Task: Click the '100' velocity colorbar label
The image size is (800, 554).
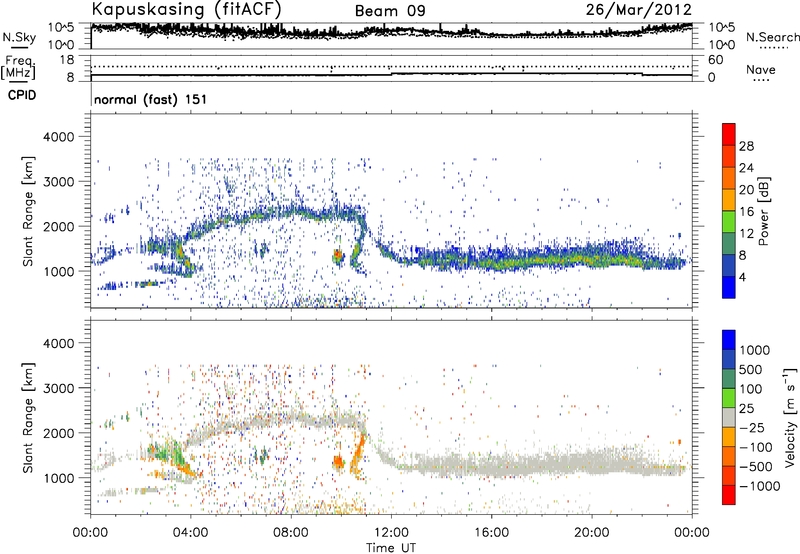Action: pos(751,389)
